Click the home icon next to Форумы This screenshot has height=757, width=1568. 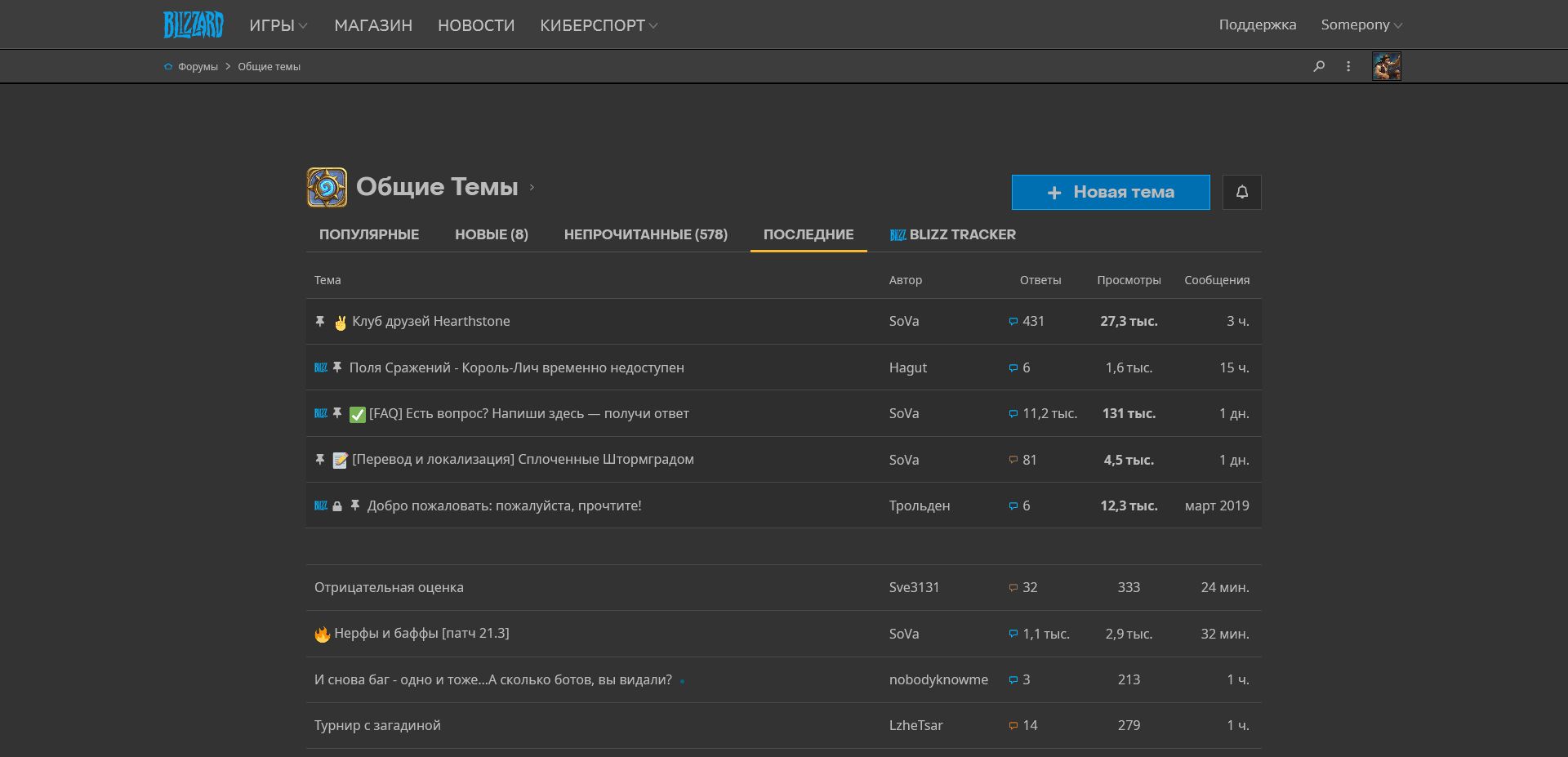pyautogui.click(x=168, y=67)
